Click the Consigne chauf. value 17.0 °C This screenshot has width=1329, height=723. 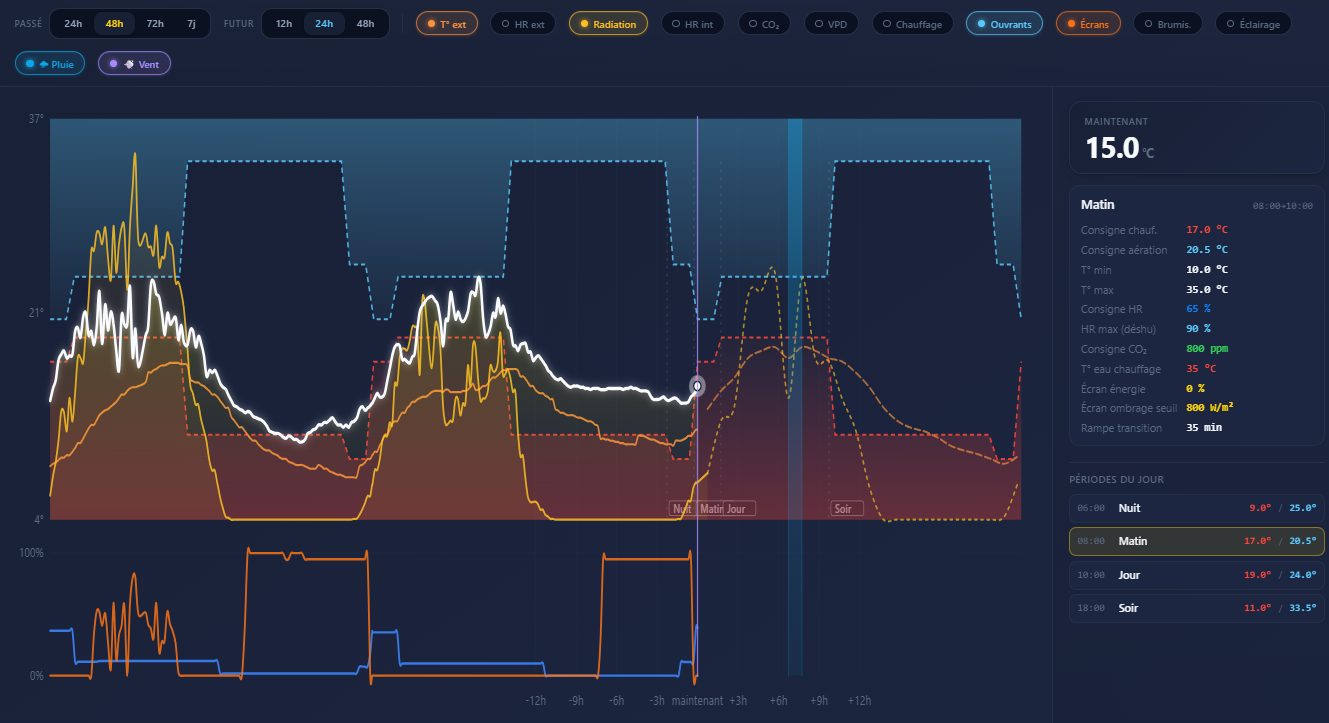tap(1207, 230)
